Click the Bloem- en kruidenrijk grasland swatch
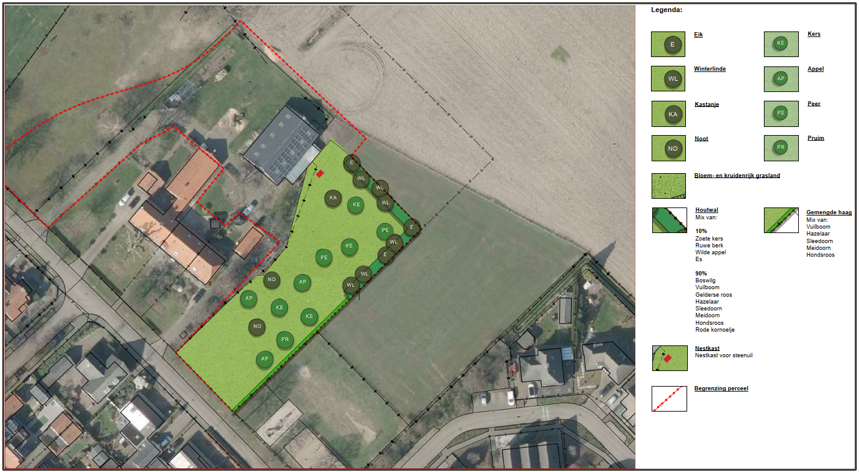 pyautogui.click(x=669, y=186)
